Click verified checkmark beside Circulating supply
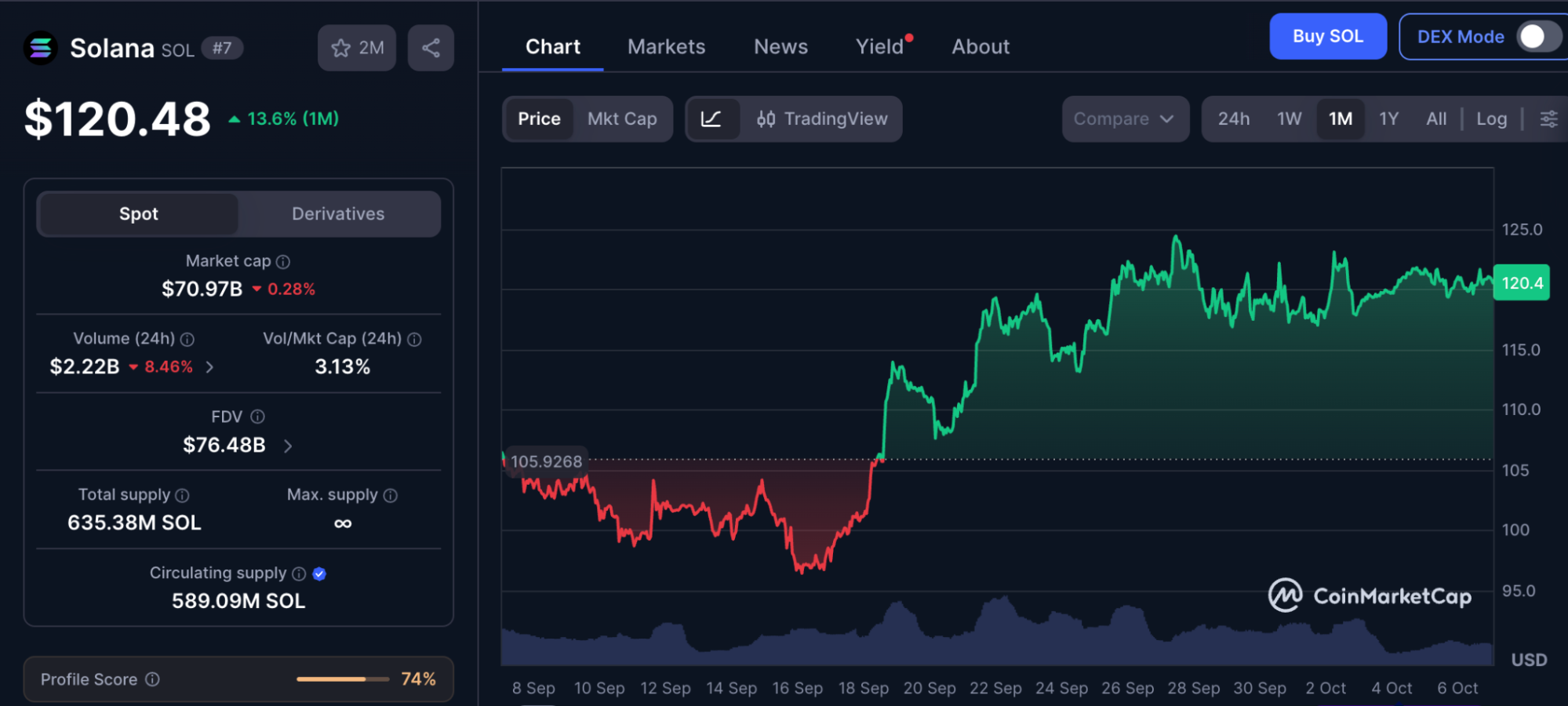 pos(319,574)
